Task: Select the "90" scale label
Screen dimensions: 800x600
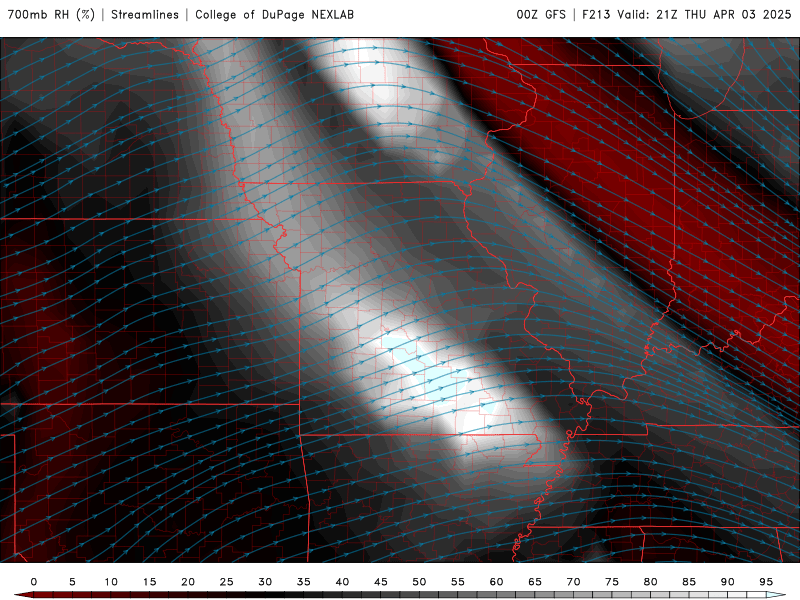Action: [727, 582]
